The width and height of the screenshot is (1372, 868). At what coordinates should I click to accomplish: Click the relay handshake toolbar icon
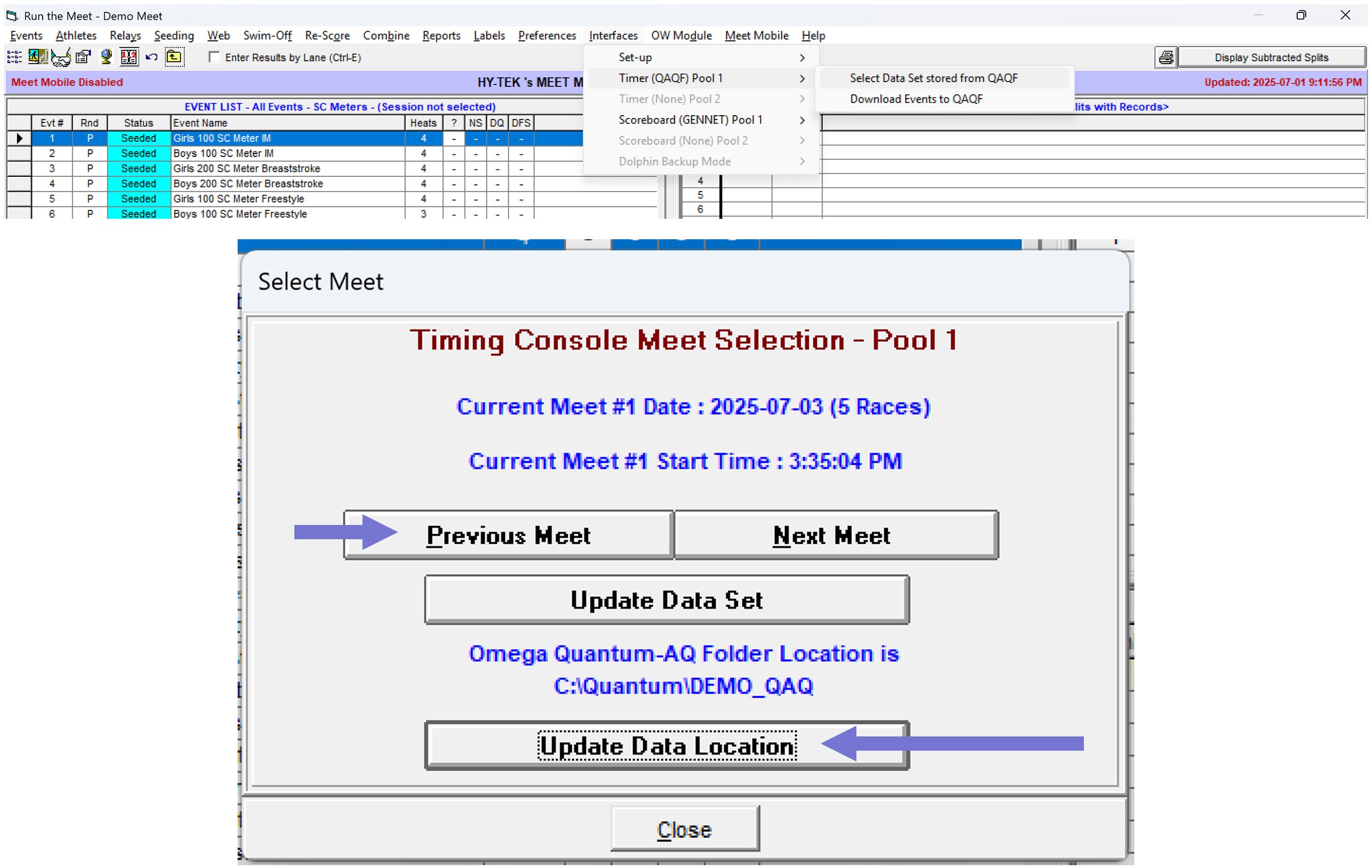(x=61, y=57)
